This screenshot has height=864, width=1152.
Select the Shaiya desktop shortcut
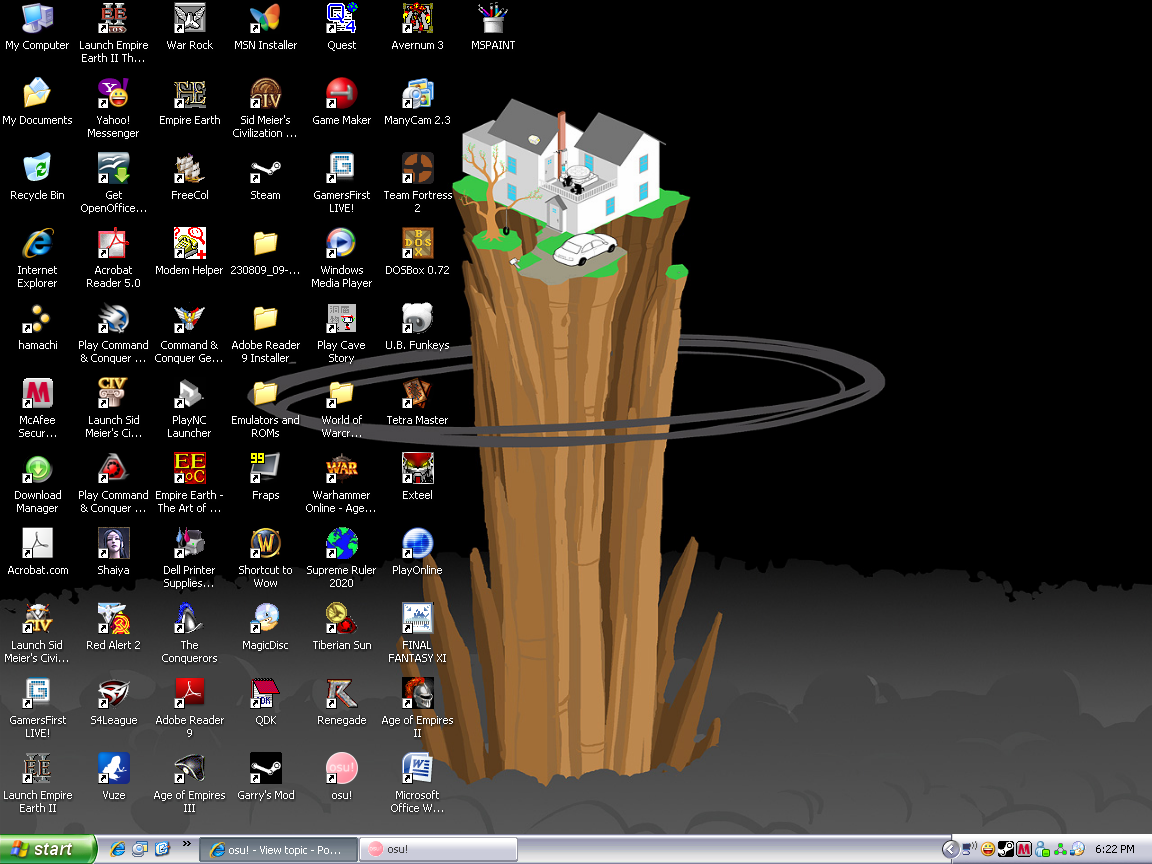(113, 552)
